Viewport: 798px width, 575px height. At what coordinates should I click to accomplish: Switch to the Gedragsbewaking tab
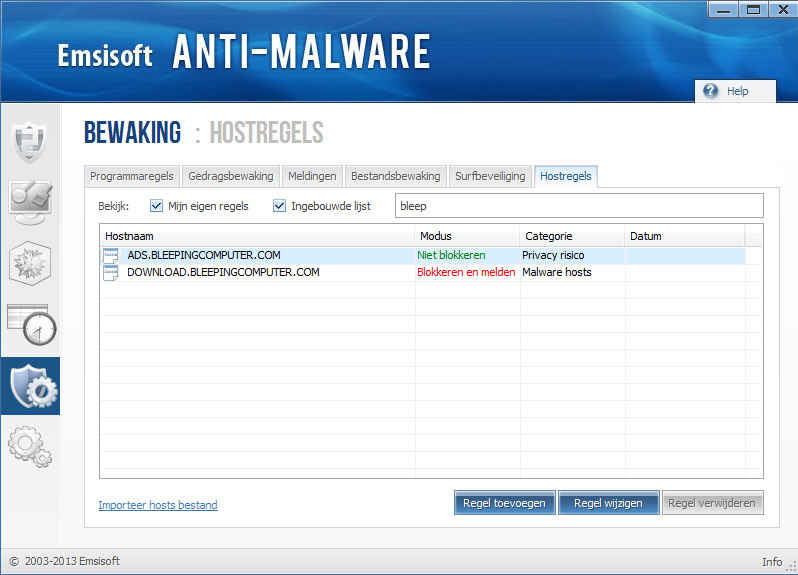click(x=231, y=176)
